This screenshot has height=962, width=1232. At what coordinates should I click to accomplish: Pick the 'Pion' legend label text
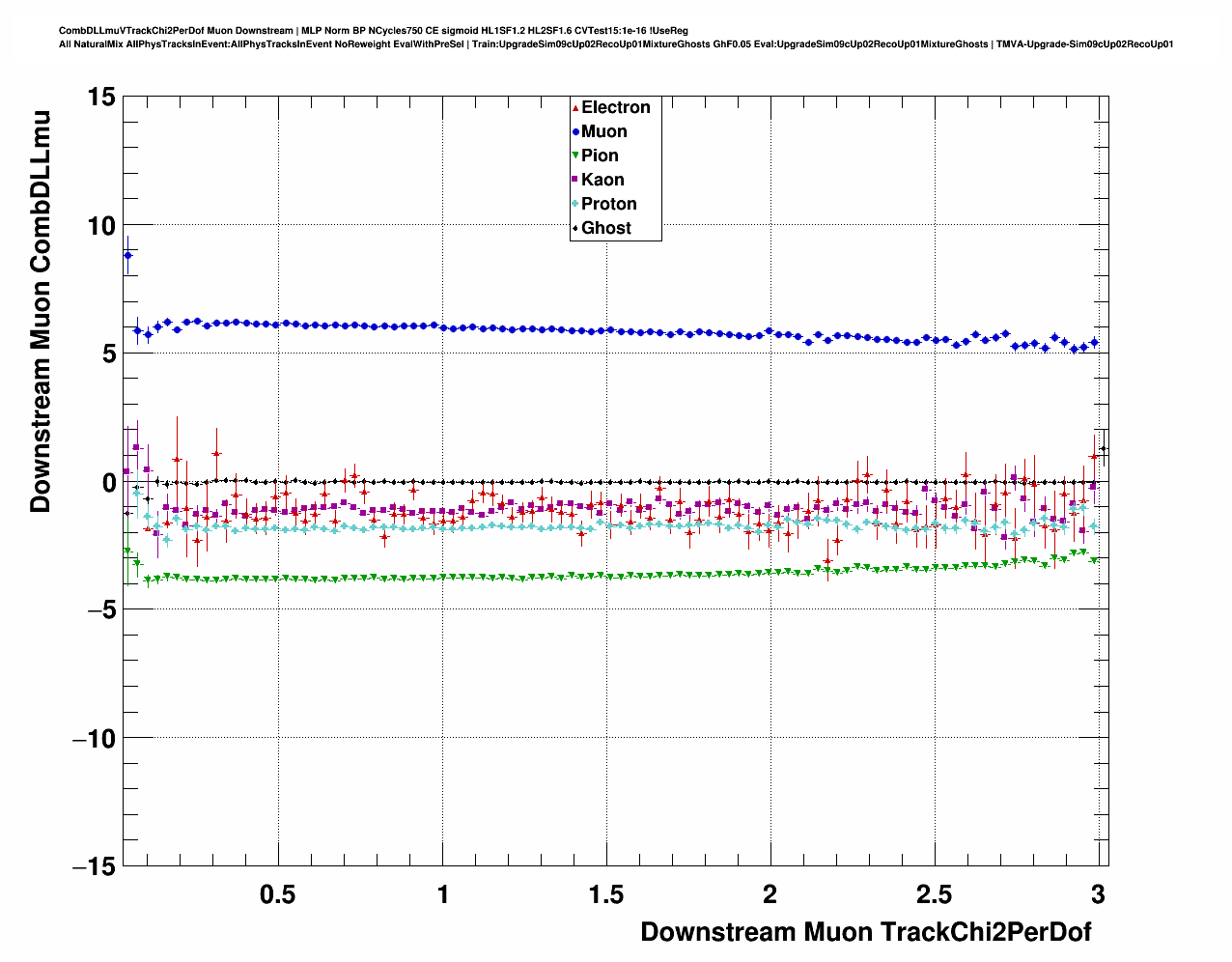(600, 156)
